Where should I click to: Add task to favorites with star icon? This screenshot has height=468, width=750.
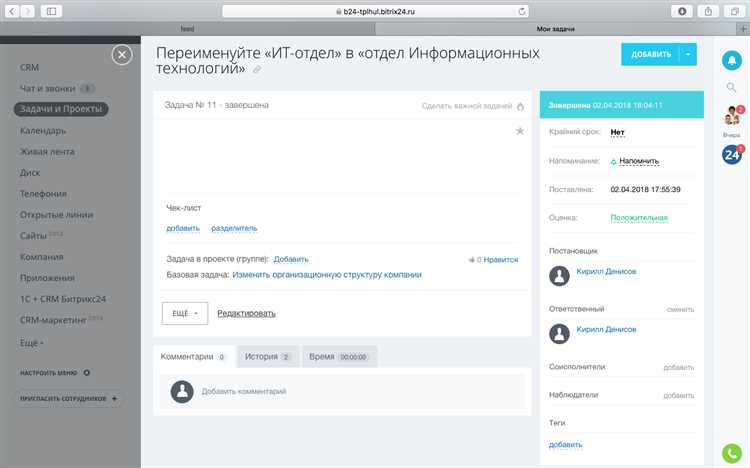click(x=520, y=131)
